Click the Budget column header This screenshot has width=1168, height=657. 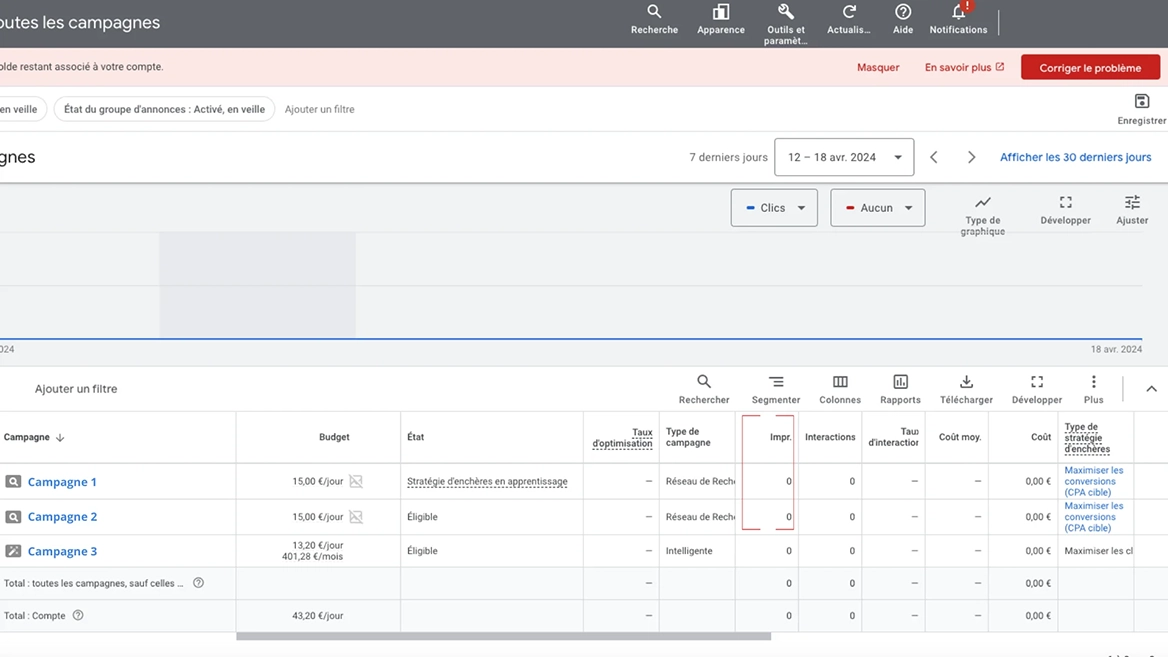coord(334,437)
